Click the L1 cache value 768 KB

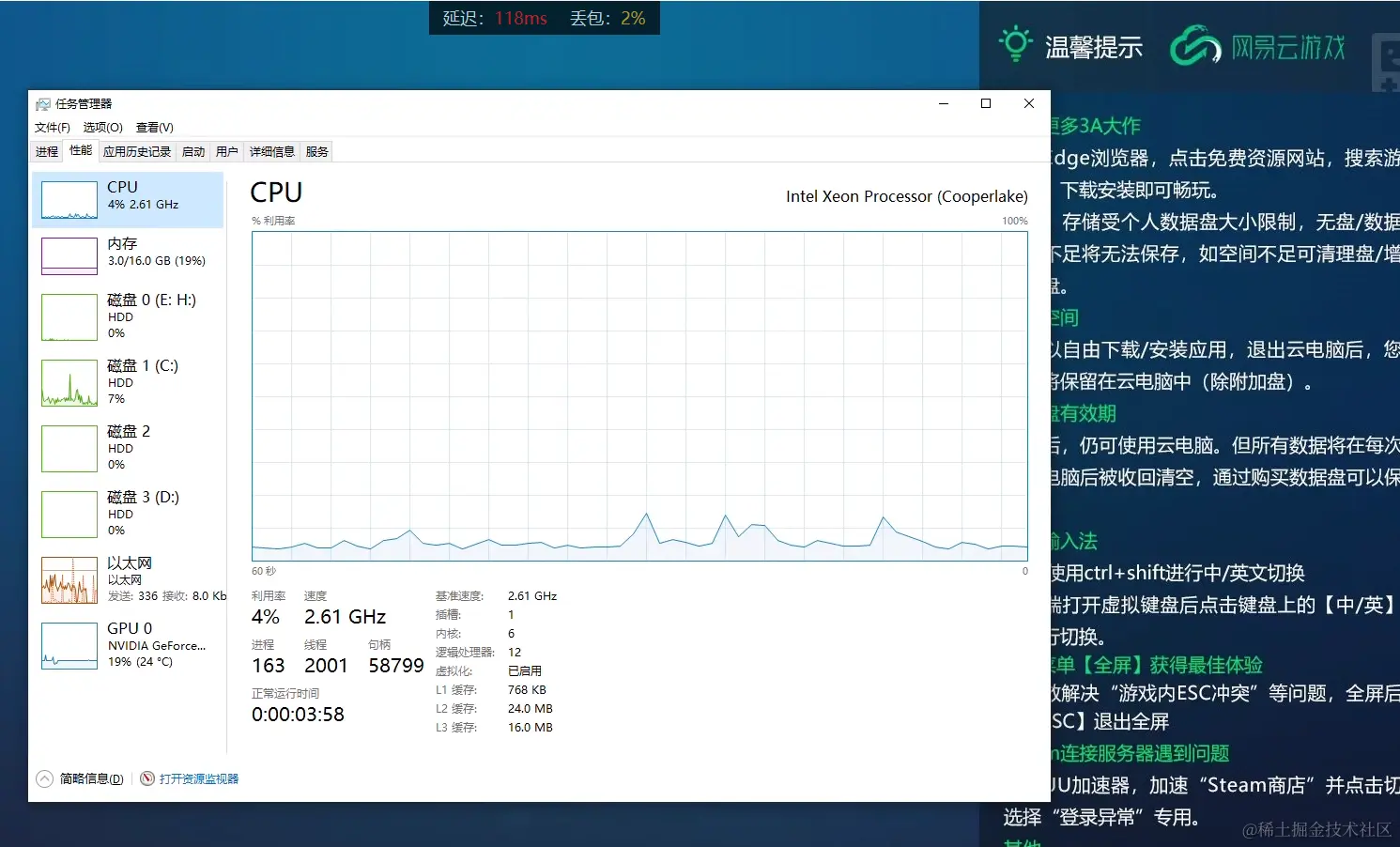click(527, 690)
